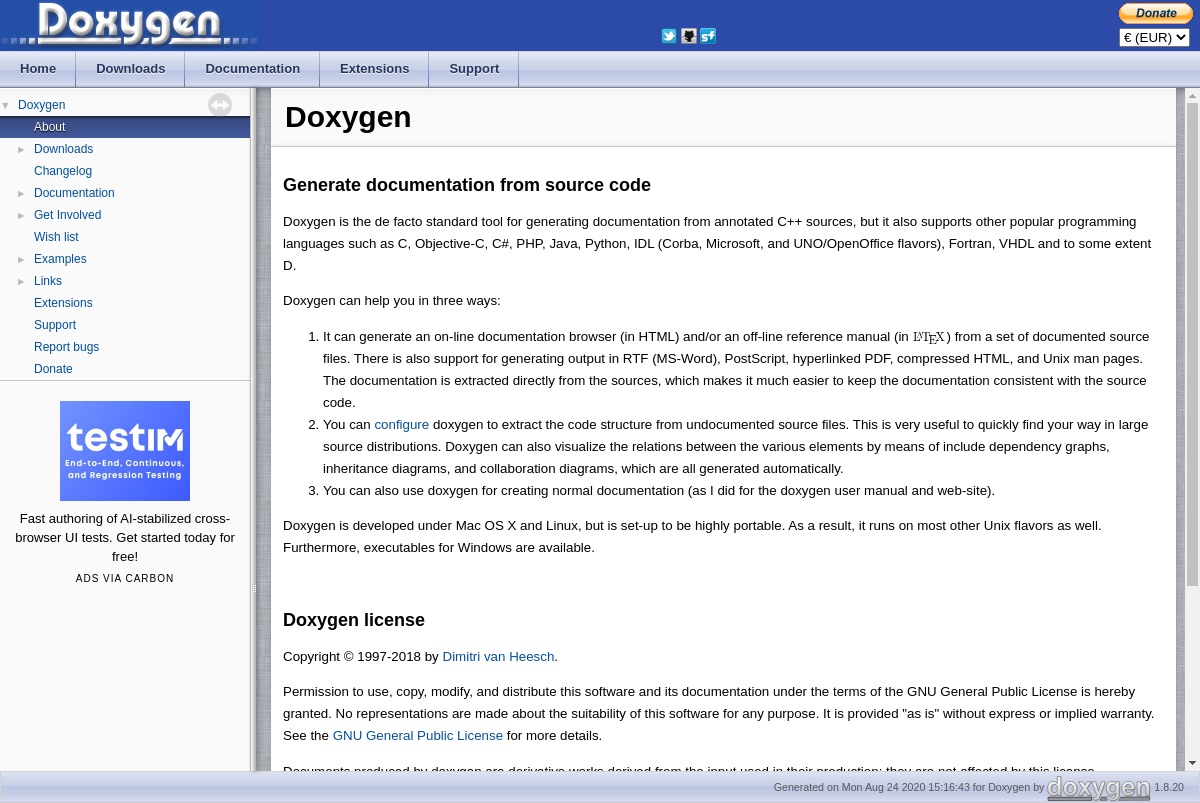Expand the Downloads tree arrow
The image size is (1200, 803).
click(x=22, y=149)
